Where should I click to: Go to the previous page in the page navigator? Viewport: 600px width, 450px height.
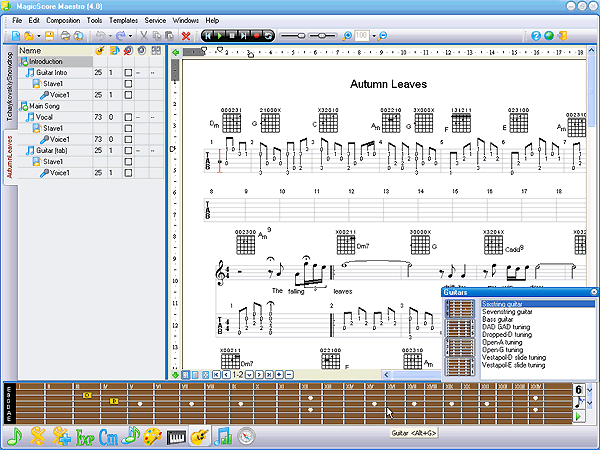[x=226, y=375]
